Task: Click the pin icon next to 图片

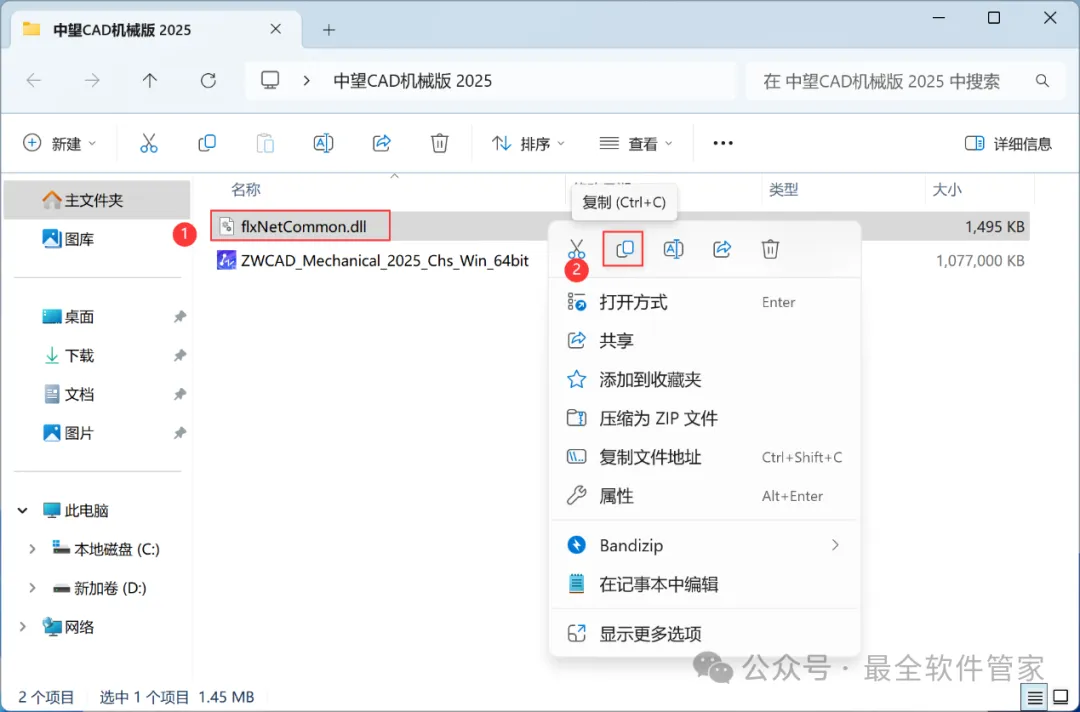Action: coord(179,433)
